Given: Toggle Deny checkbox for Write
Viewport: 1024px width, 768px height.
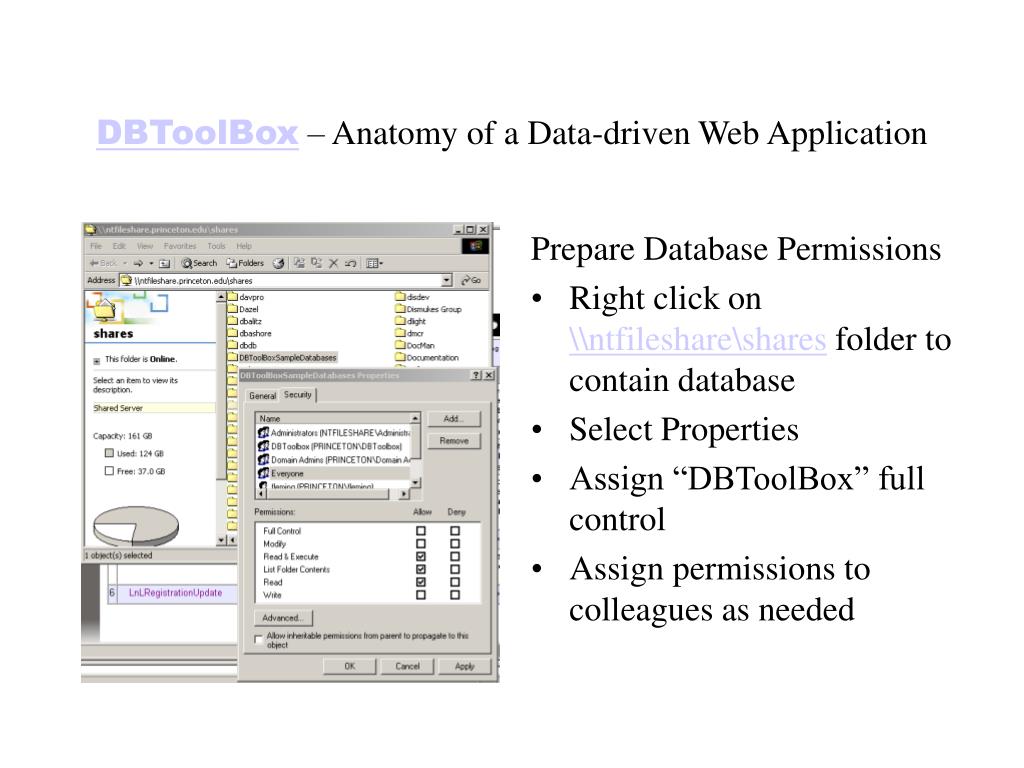Looking at the screenshot, I should tap(455, 595).
